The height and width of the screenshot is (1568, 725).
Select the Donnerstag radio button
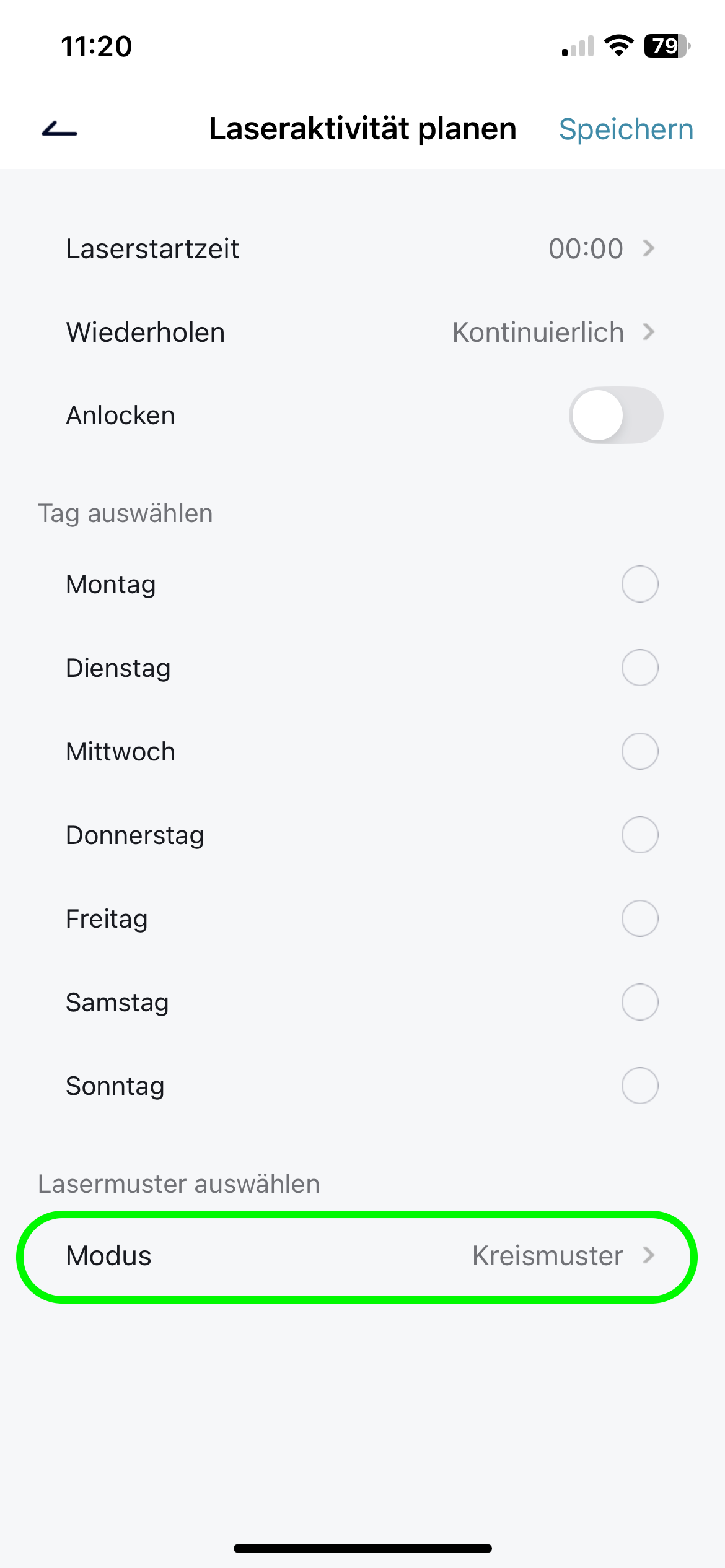639,835
